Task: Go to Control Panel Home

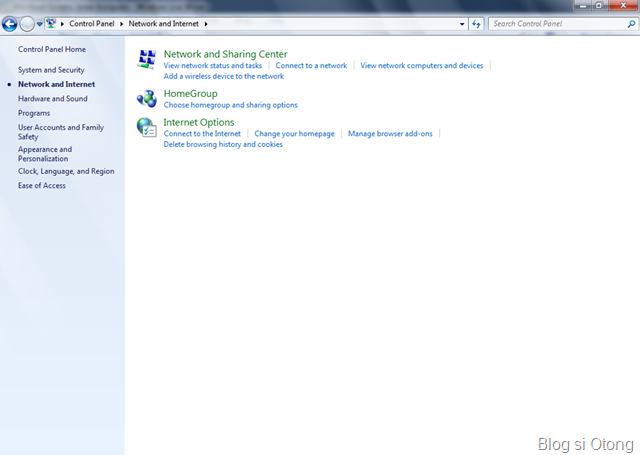Action: coord(52,49)
